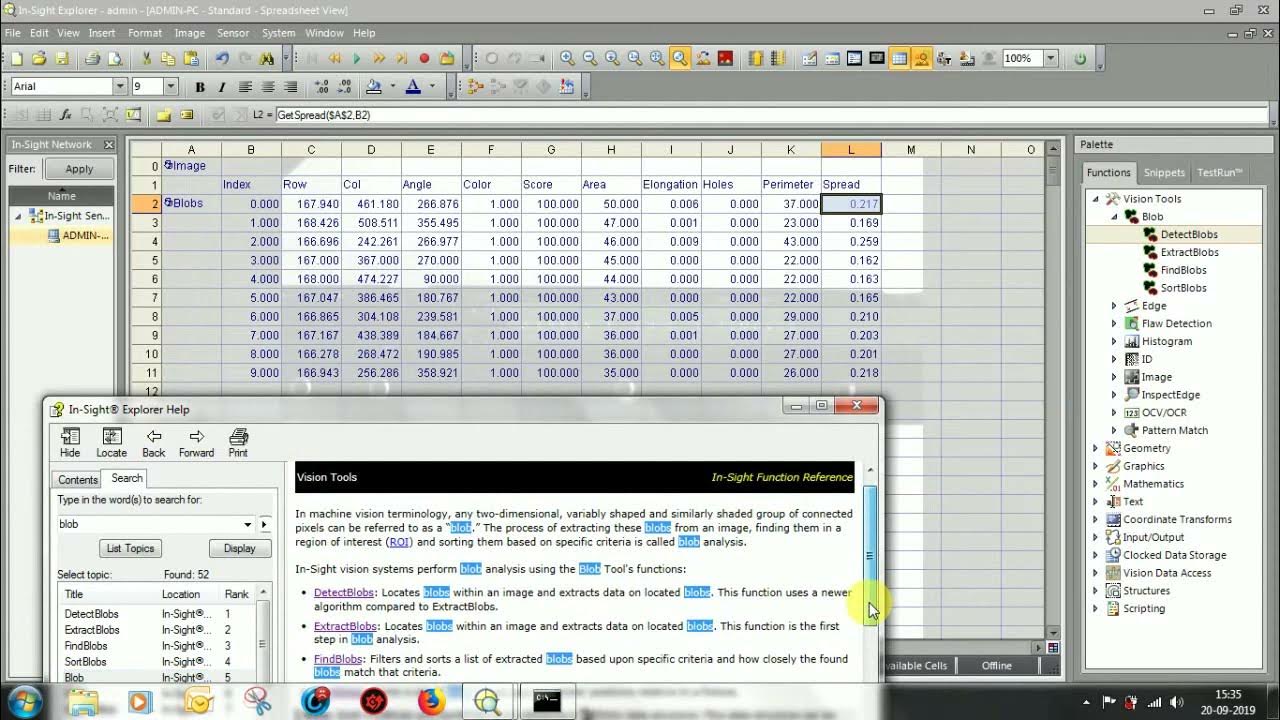Open the font size 9 dropdown
This screenshot has height=720, width=1280.
pyautogui.click(x=170, y=87)
